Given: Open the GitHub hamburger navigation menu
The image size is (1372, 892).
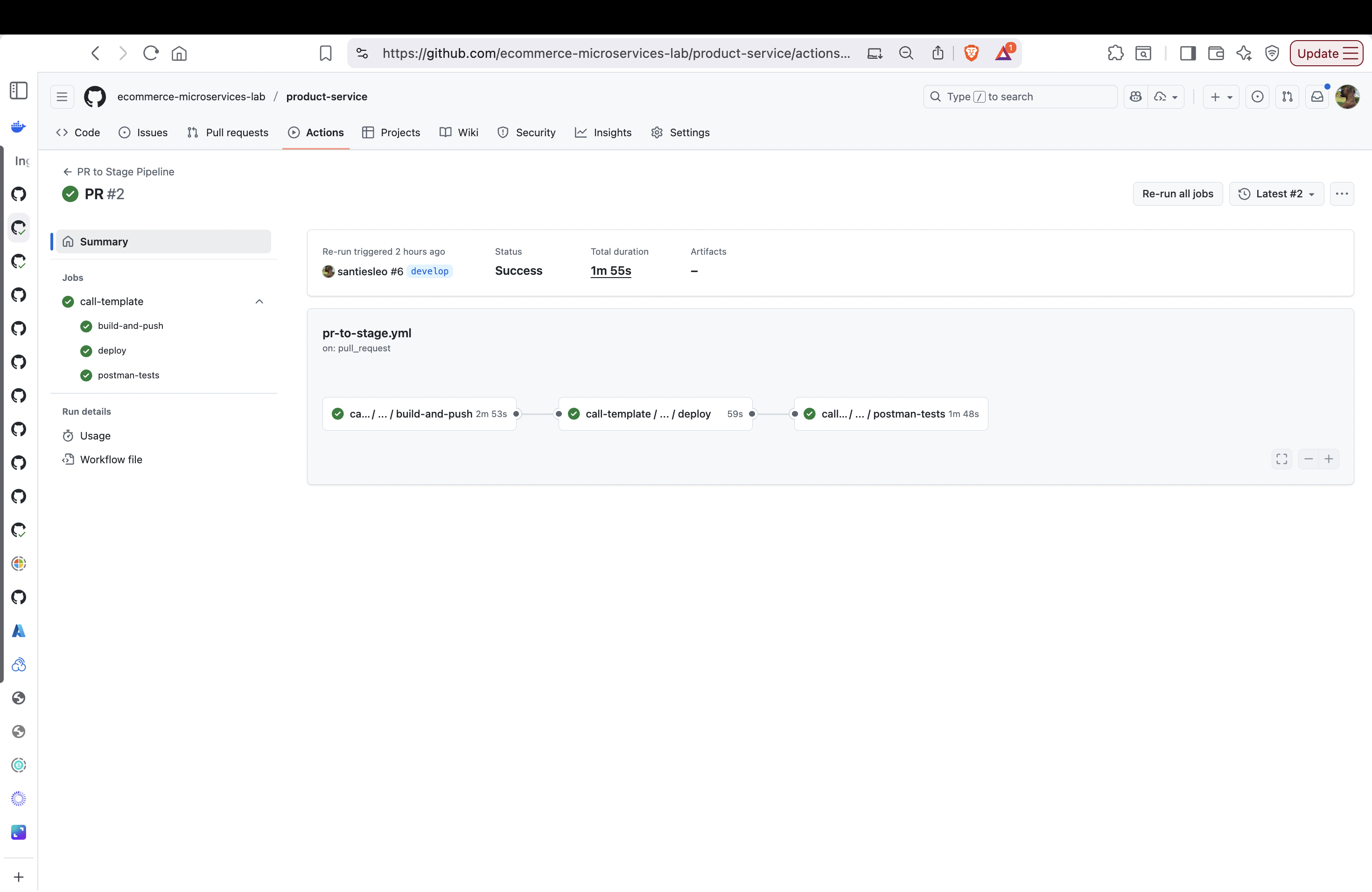Looking at the screenshot, I should point(62,97).
